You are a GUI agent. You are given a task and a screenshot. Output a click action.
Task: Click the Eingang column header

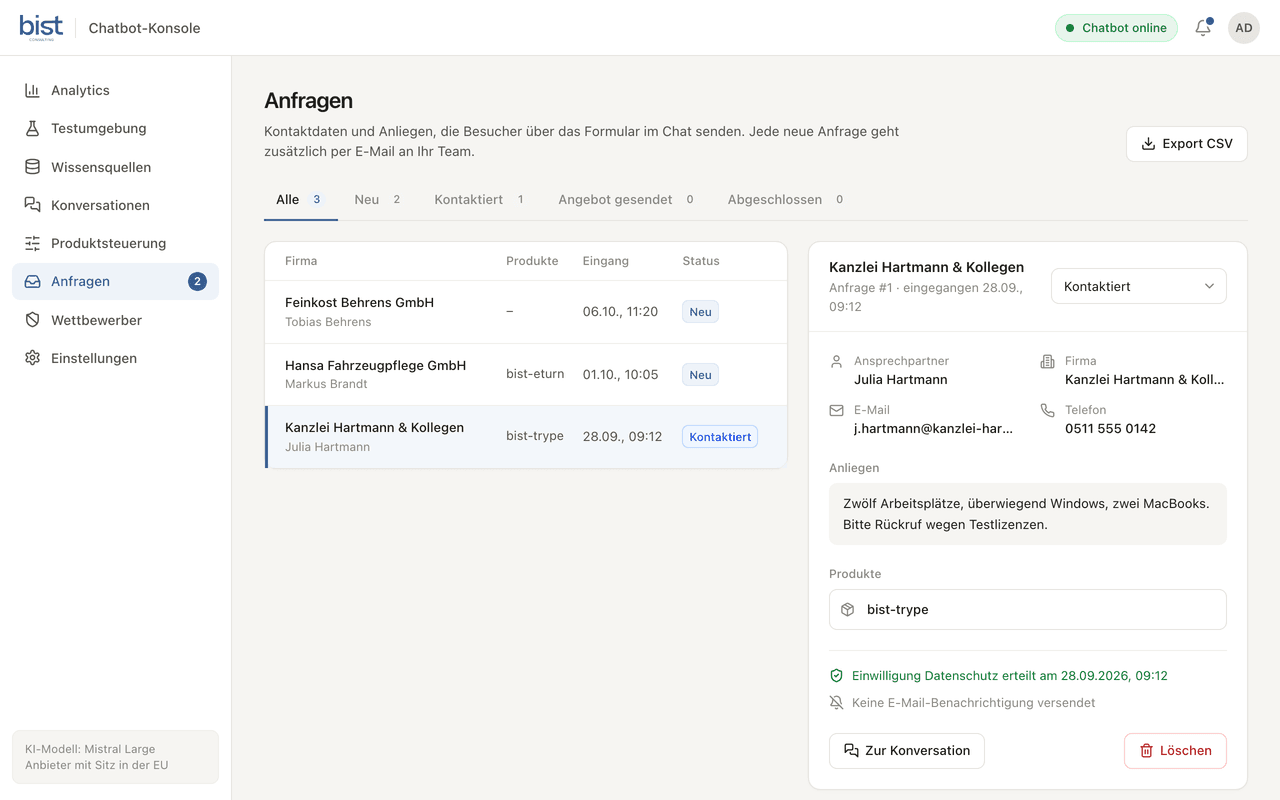tap(606, 261)
